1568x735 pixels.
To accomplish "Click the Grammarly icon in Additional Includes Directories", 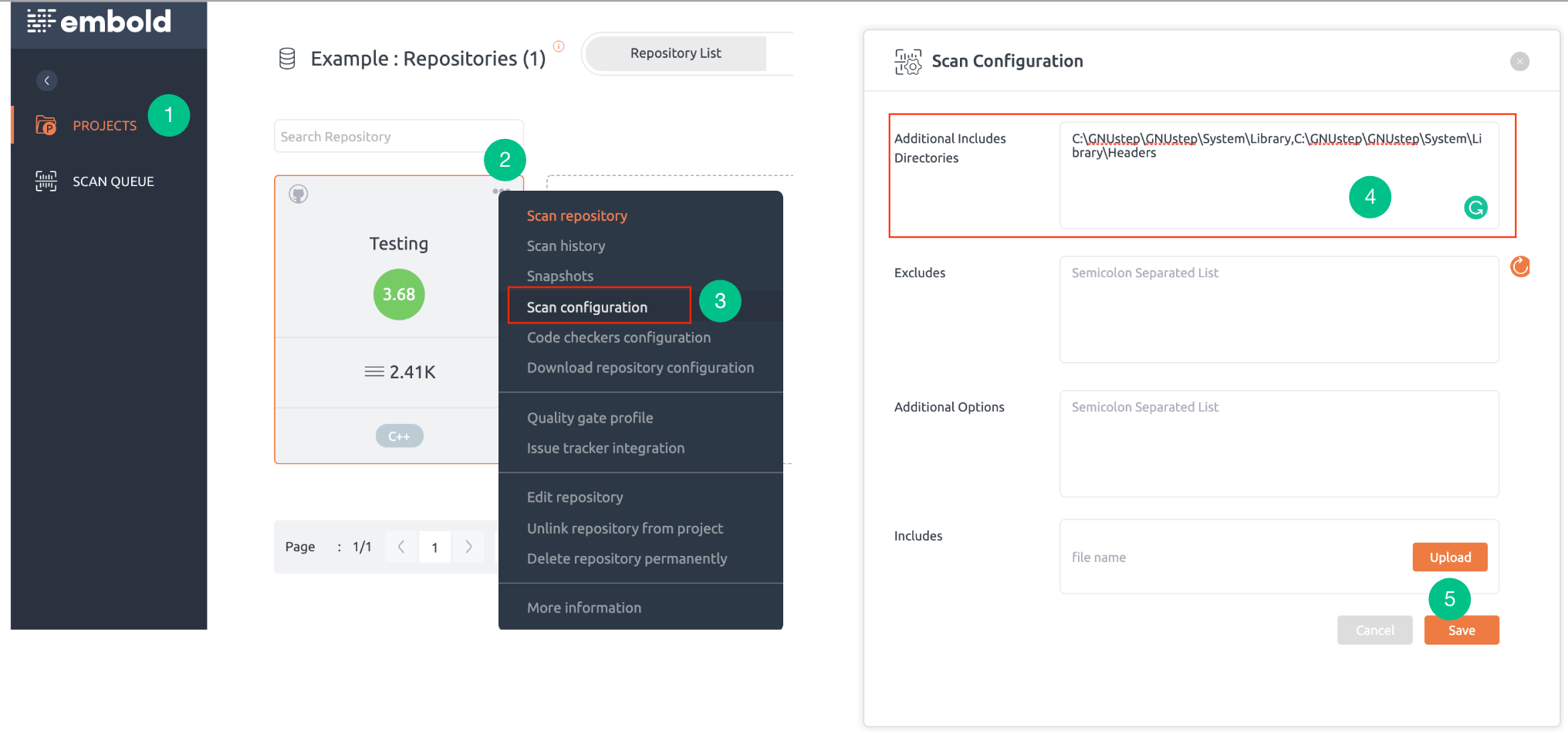I will (x=1476, y=207).
